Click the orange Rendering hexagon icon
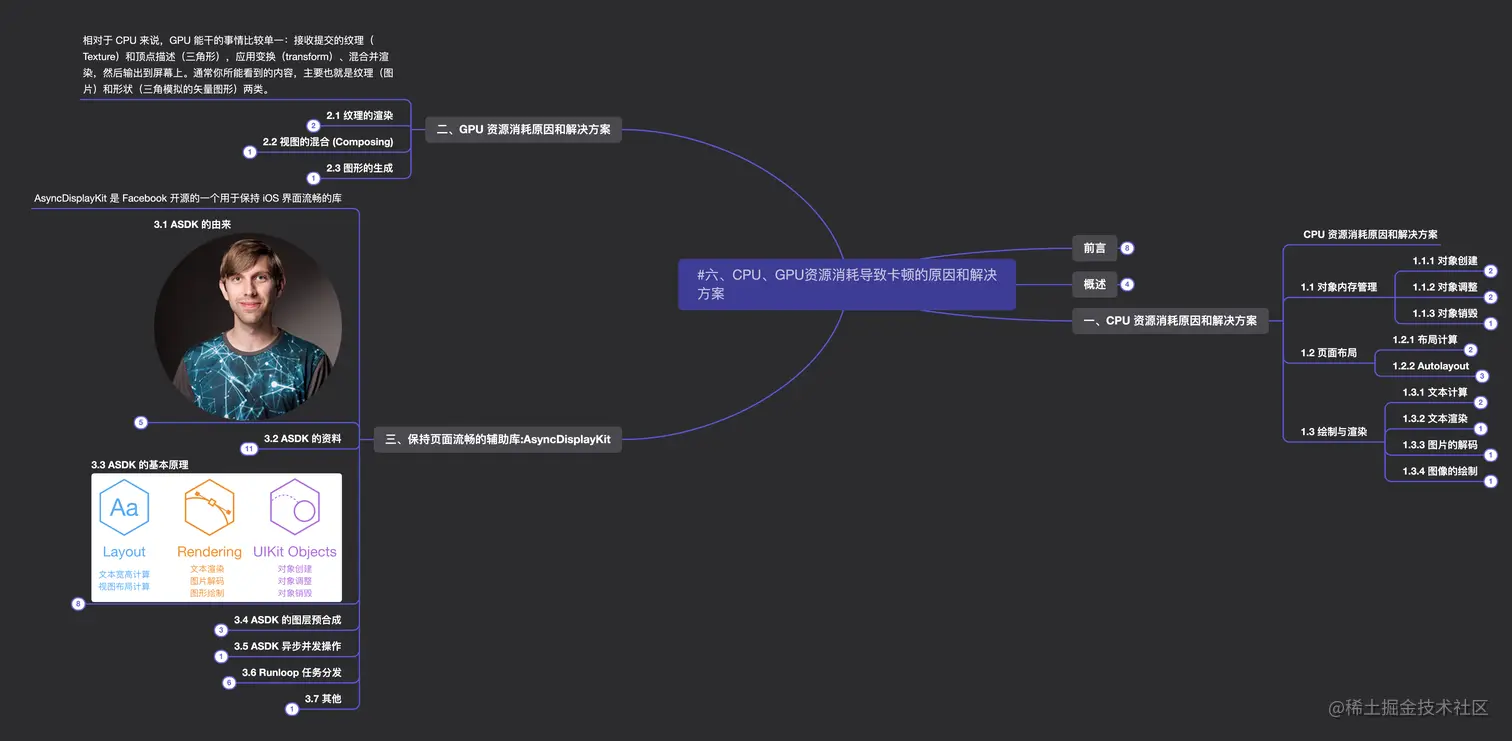The image size is (1512, 741). [x=209, y=508]
